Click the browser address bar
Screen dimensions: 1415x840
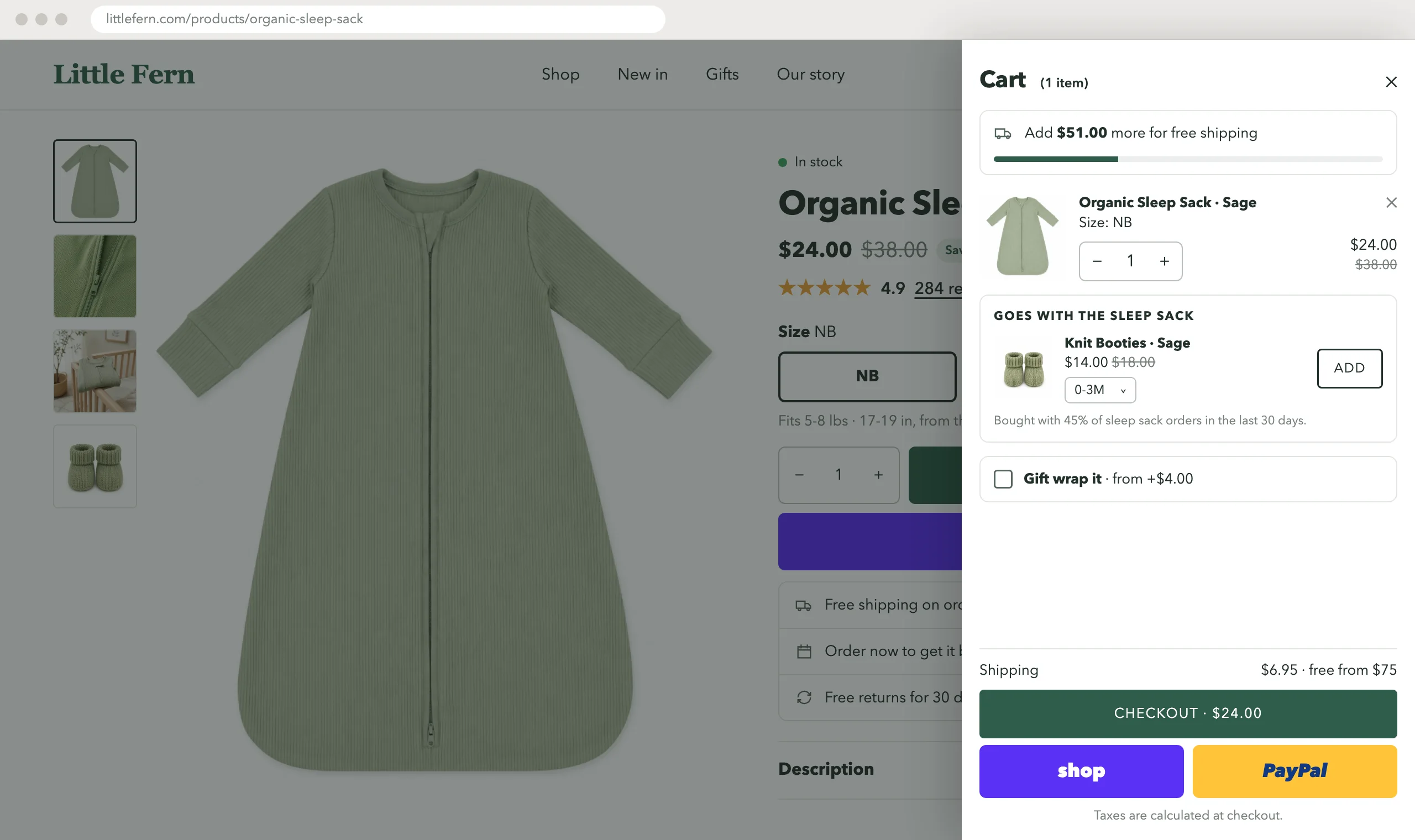point(378,19)
